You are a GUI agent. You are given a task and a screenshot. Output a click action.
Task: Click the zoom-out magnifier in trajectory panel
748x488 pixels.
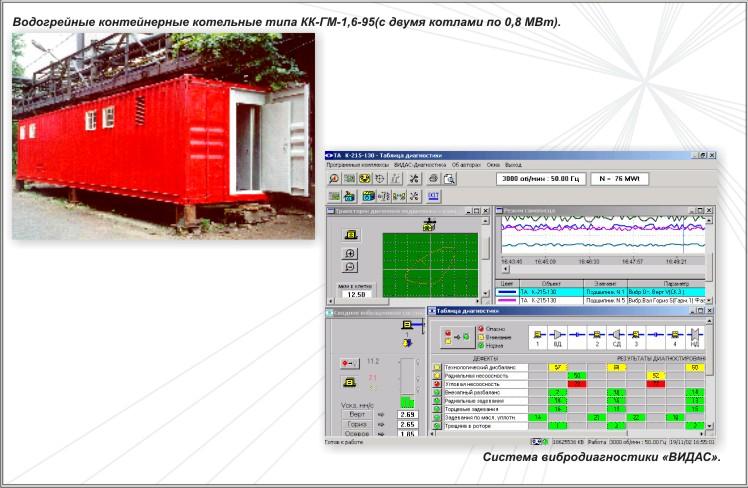(x=351, y=267)
